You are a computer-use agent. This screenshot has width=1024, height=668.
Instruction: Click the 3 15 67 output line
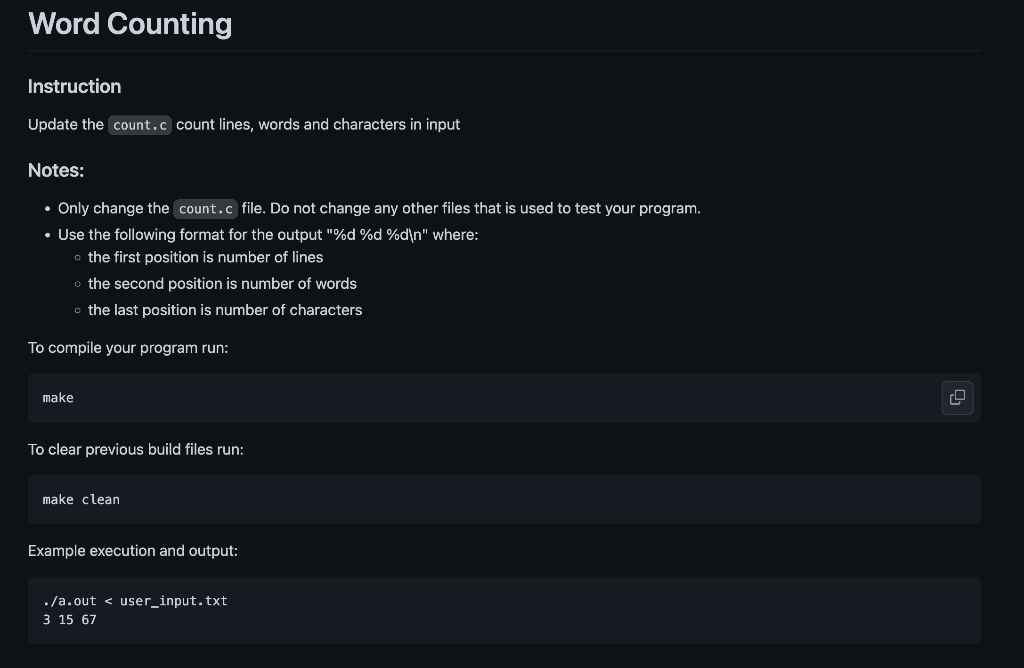click(69, 620)
